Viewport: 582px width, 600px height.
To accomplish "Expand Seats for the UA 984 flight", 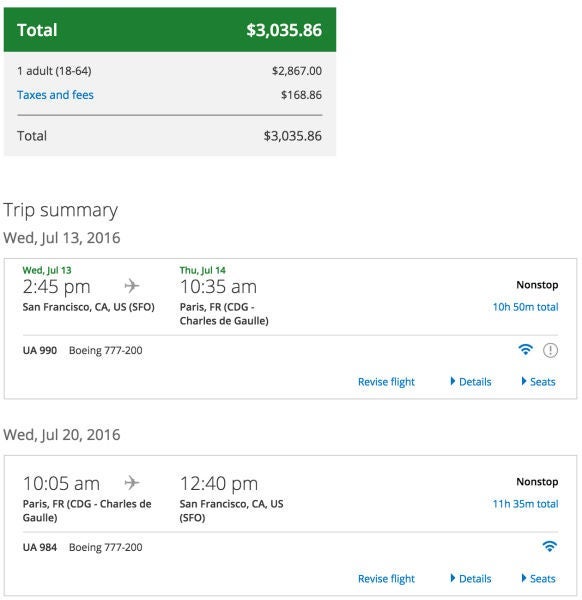I will (x=539, y=579).
